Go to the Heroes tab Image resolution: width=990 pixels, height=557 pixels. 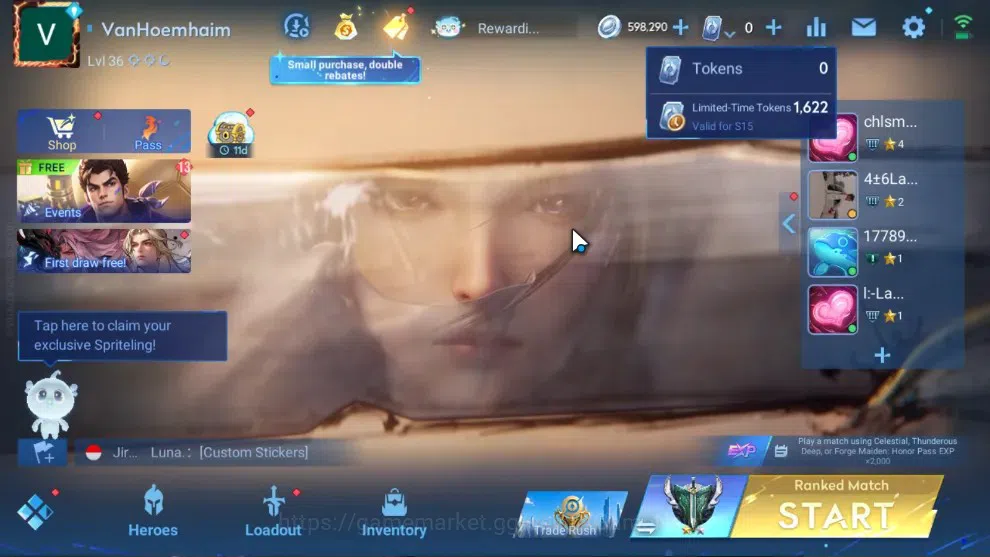click(153, 512)
